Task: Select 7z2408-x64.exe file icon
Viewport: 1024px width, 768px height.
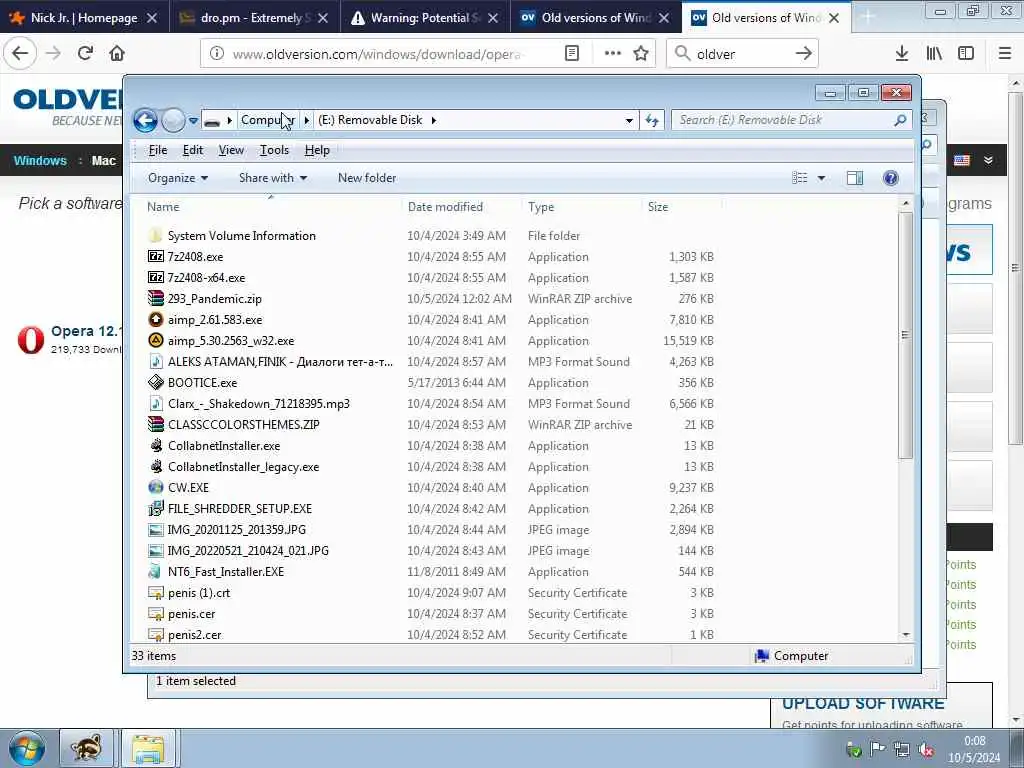Action: pos(155,278)
